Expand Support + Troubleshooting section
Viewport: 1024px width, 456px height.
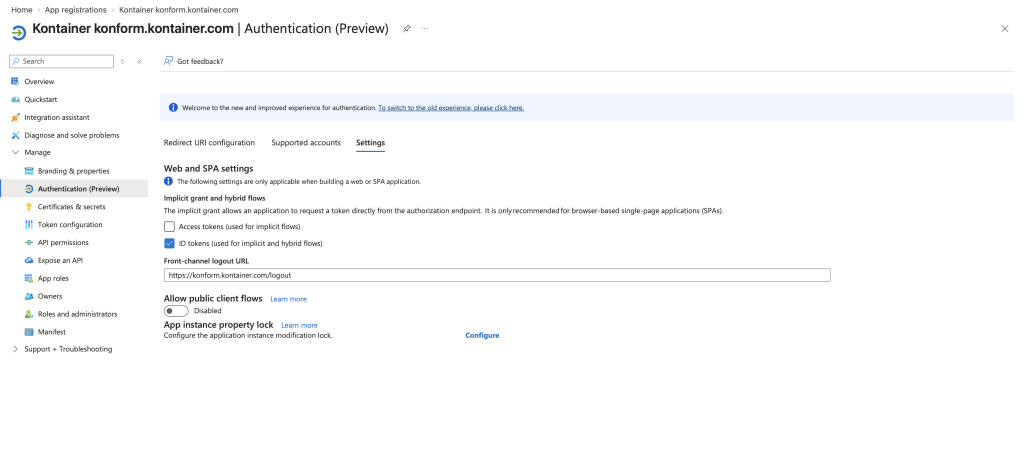point(16,350)
